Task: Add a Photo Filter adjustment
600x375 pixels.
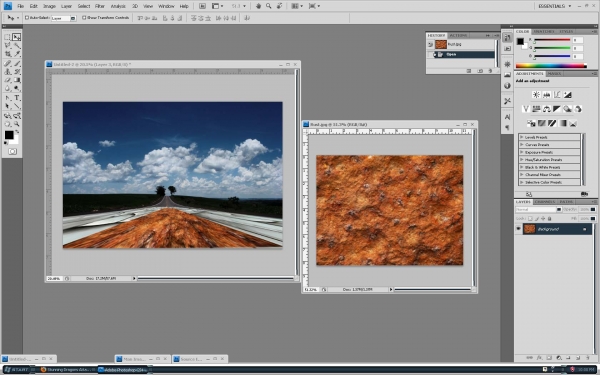Action: tap(567, 109)
